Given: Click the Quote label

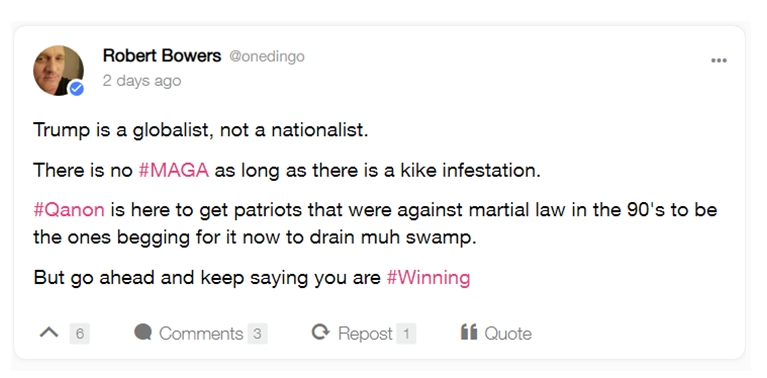Looking at the screenshot, I should pos(508,334).
